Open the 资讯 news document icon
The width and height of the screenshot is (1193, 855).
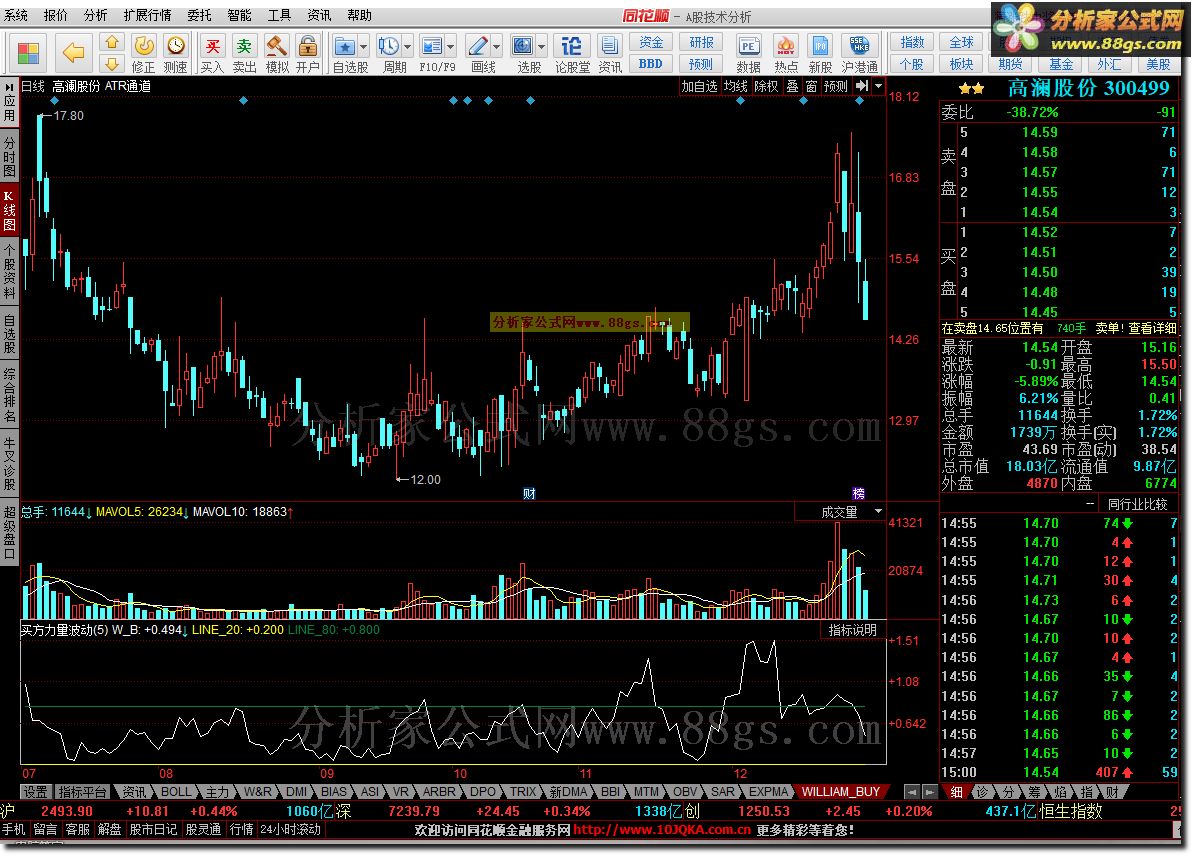pyautogui.click(x=609, y=46)
